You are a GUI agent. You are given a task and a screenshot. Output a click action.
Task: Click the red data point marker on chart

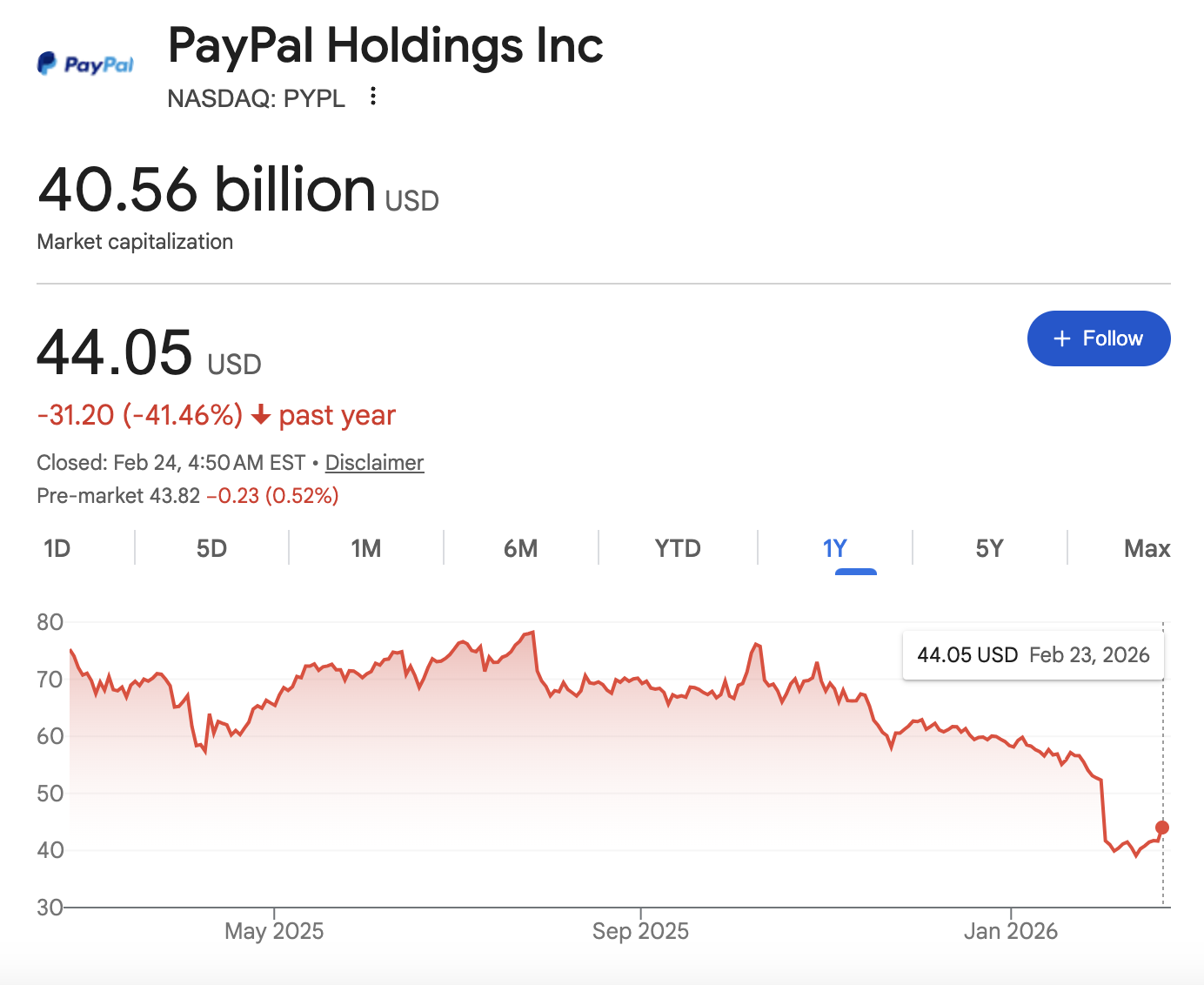coord(1162,828)
